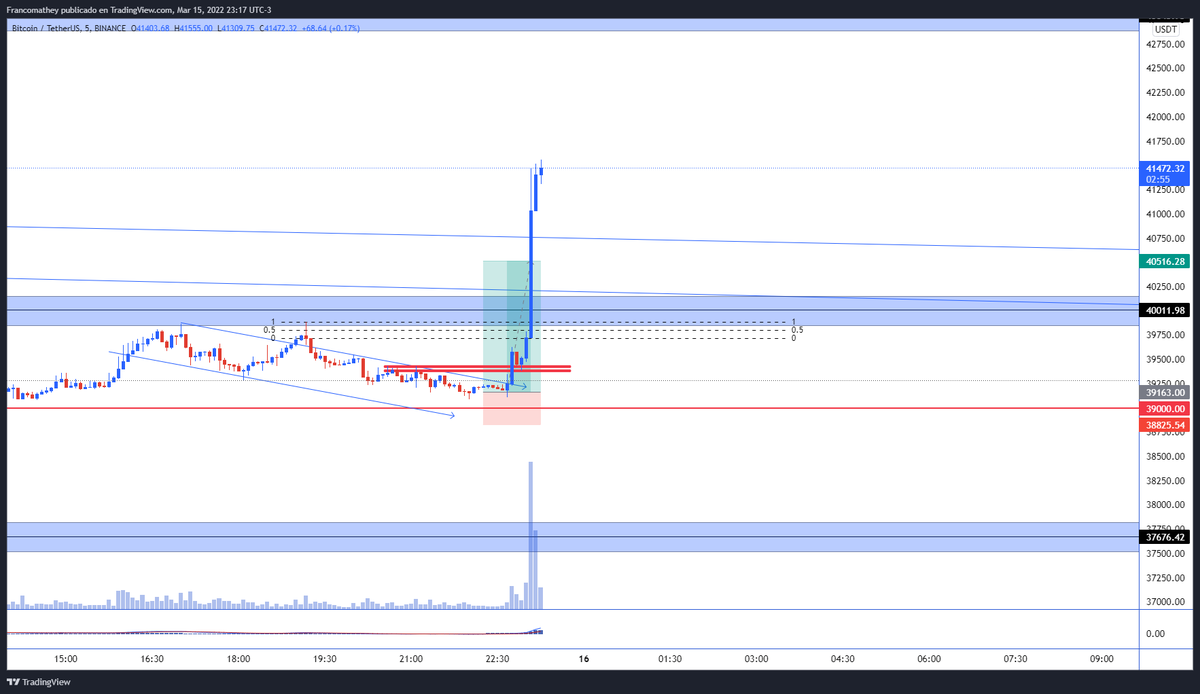Click the 09:00 time axis label

click(x=1102, y=659)
